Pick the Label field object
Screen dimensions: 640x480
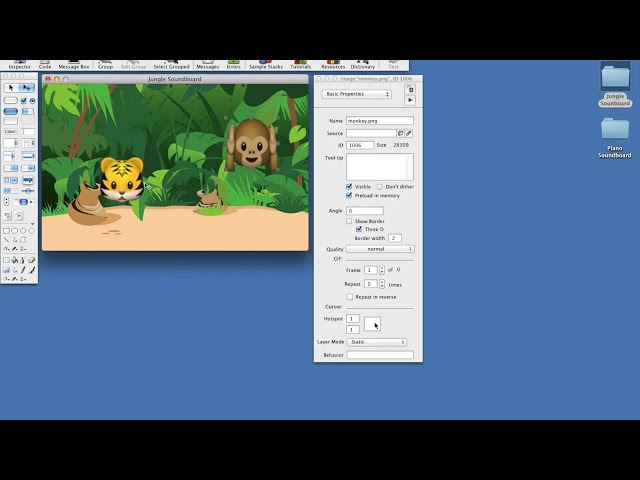click(x=11, y=131)
